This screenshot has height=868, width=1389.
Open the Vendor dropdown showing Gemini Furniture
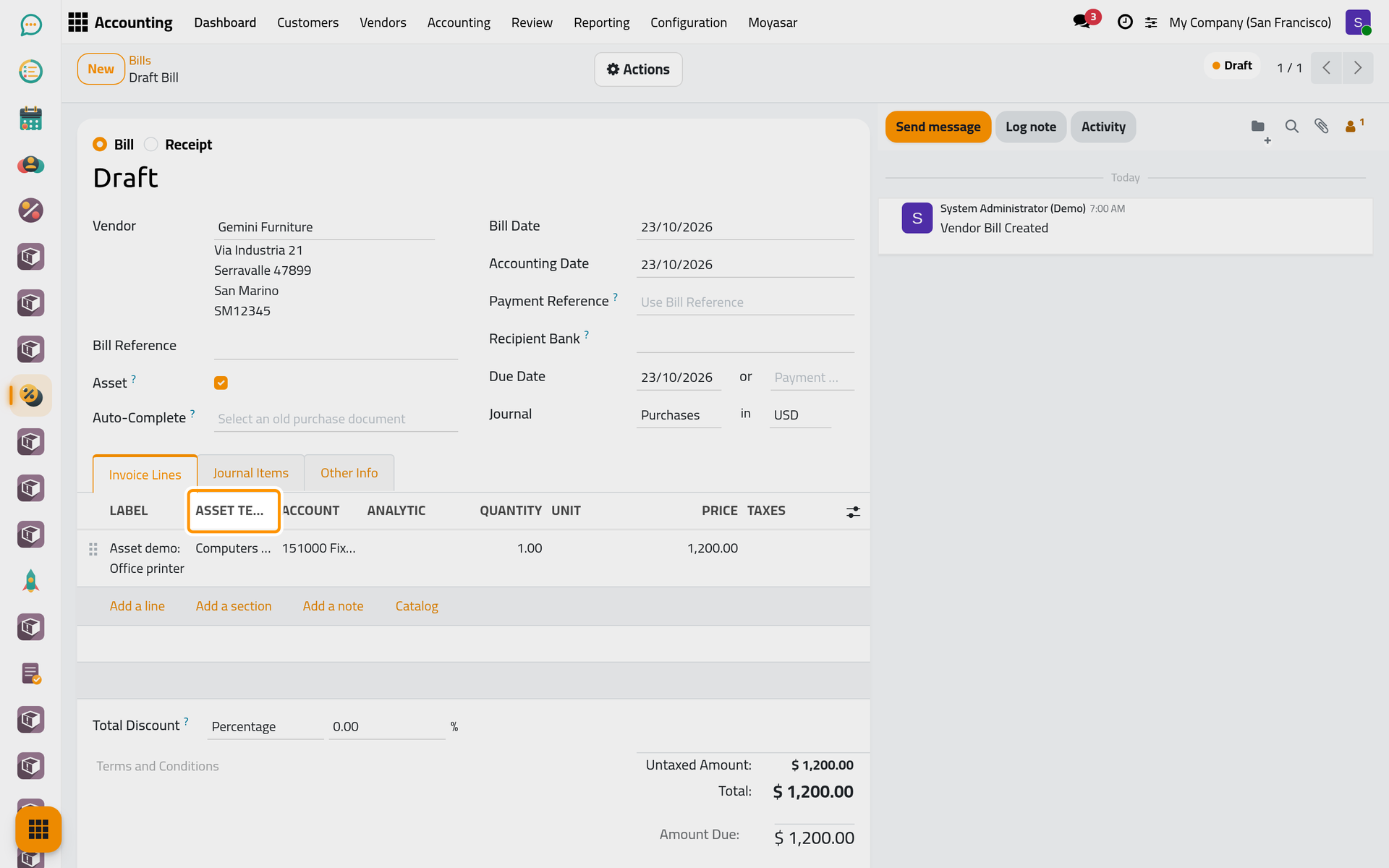[x=324, y=227]
